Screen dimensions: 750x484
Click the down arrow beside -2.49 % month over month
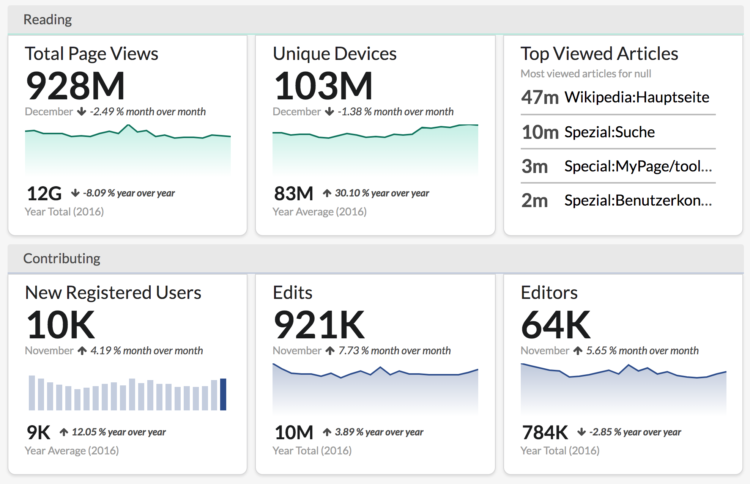(80, 112)
